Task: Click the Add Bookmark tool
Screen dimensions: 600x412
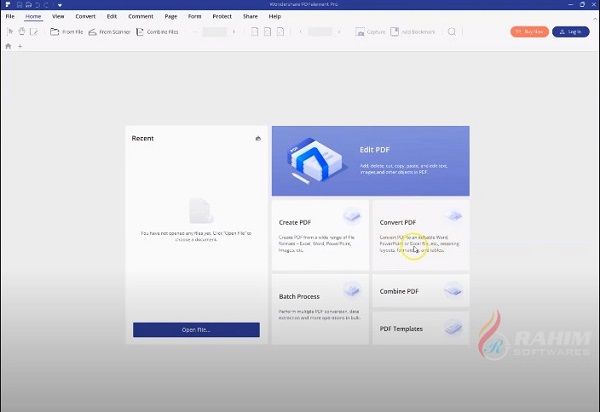Action: 412,32
